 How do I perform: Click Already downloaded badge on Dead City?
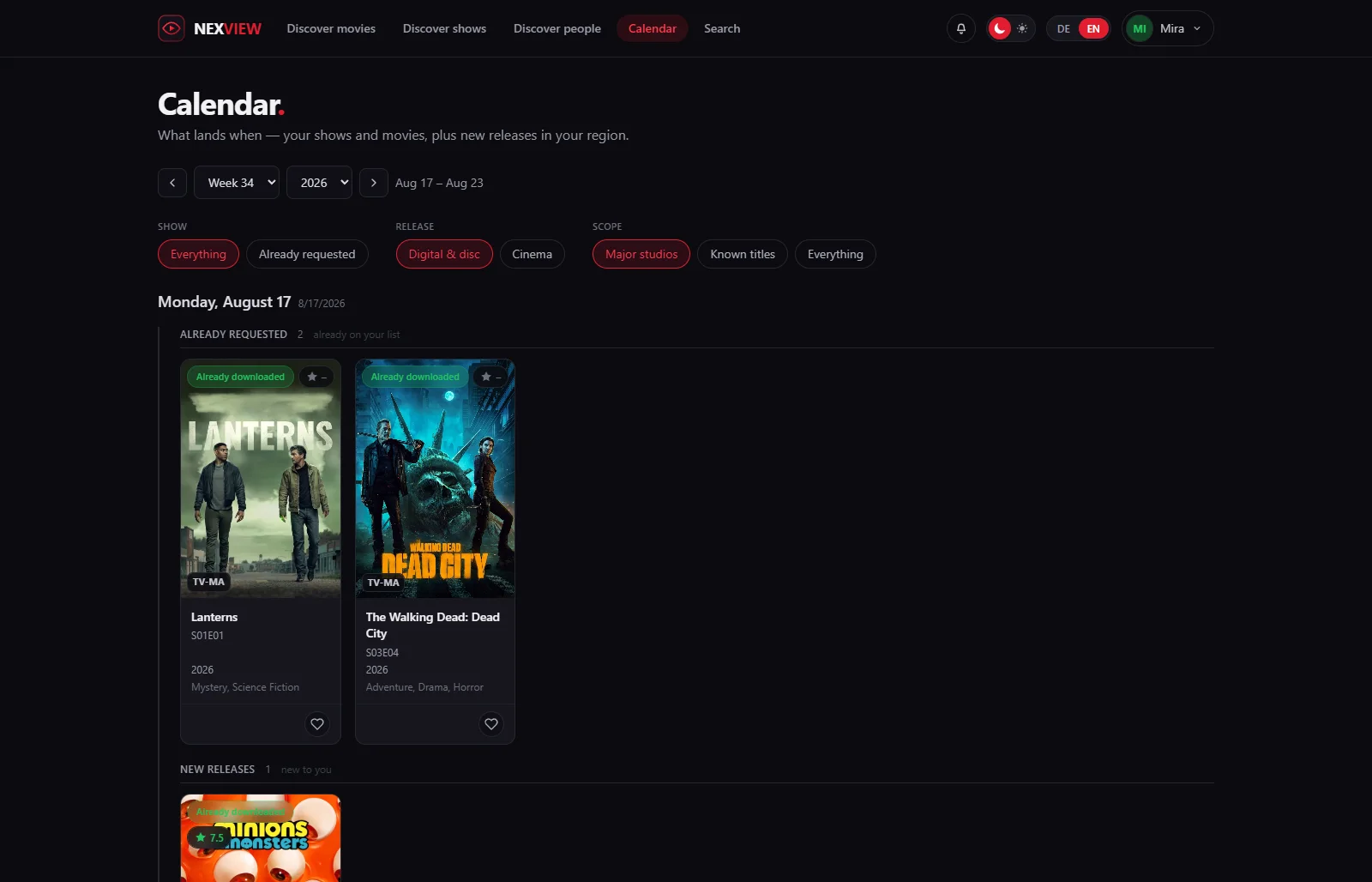point(415,377)
